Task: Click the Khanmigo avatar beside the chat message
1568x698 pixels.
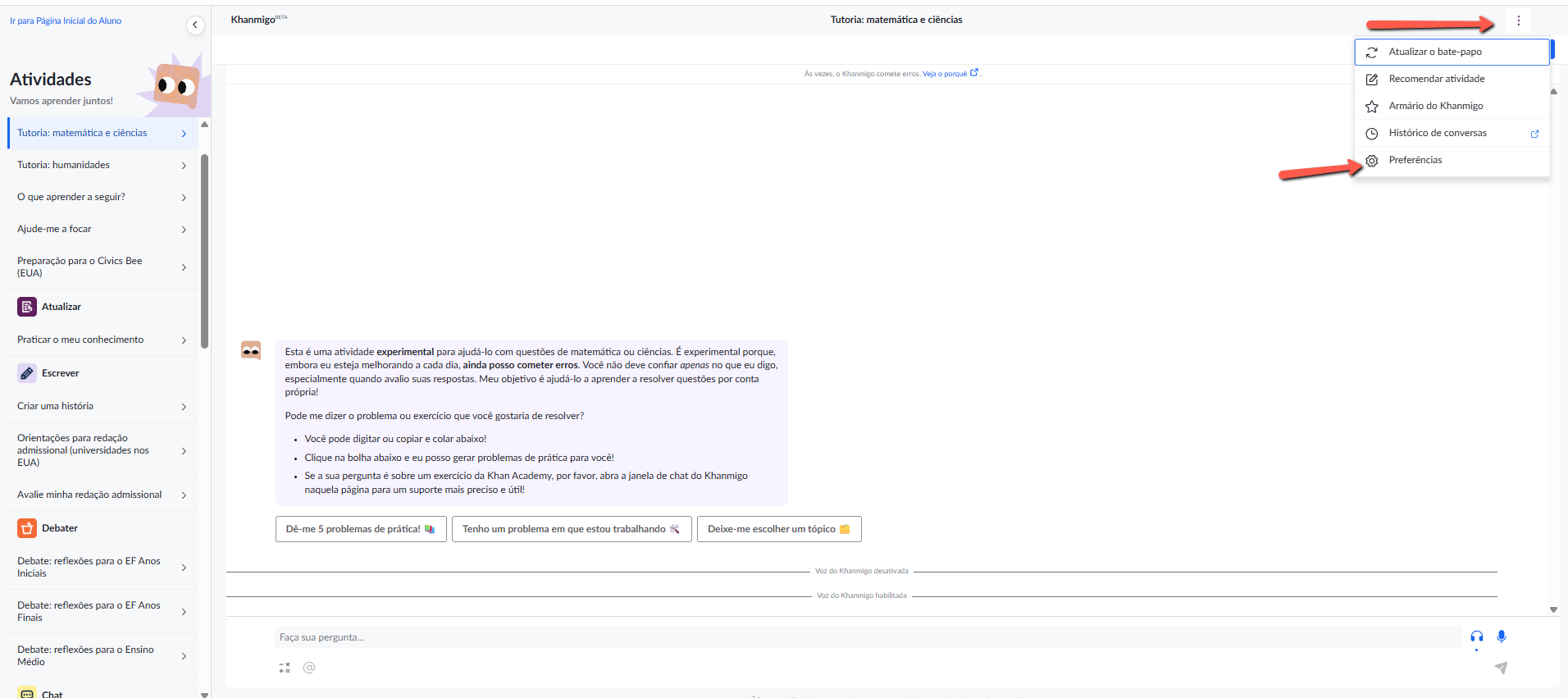Action: pos(251,350)
